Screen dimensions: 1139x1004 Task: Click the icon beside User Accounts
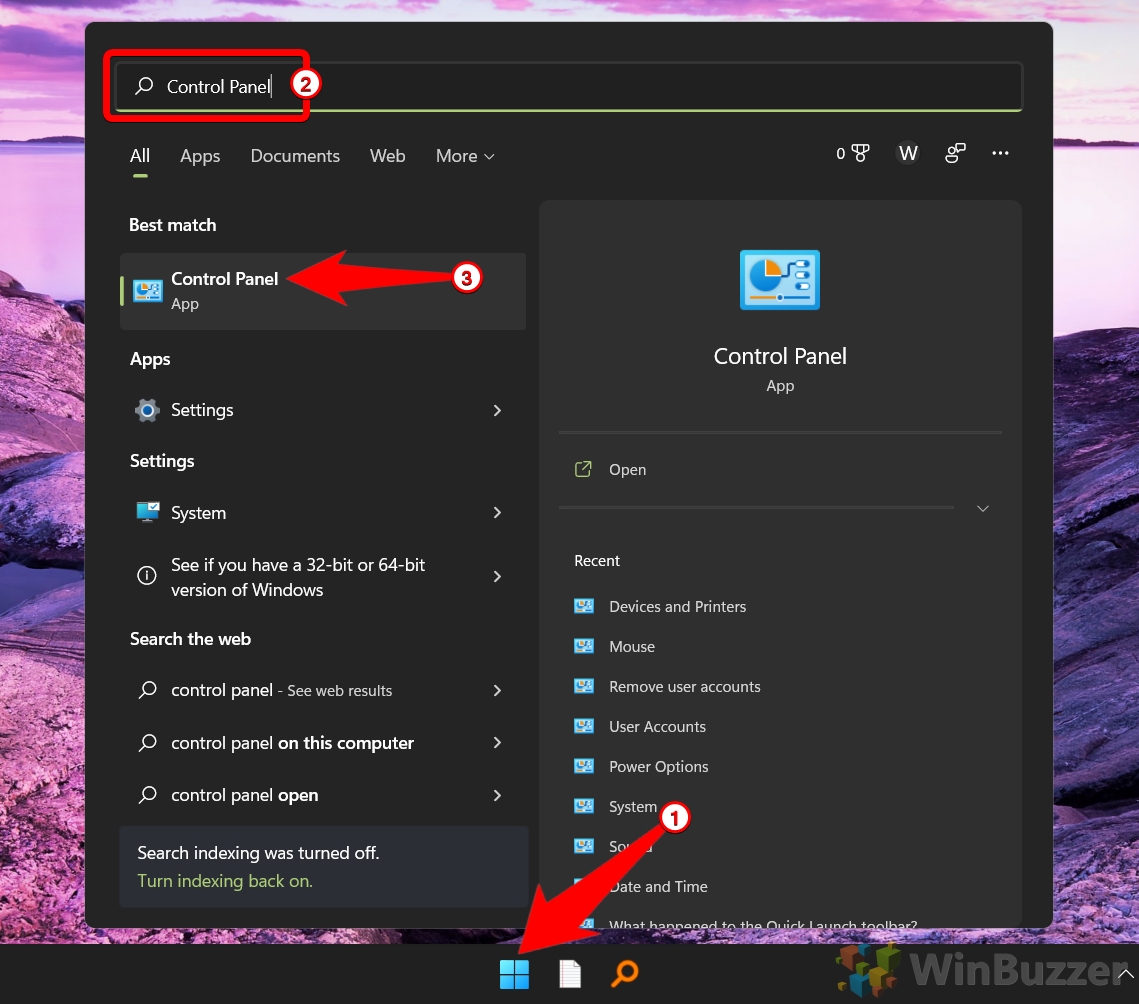pyautogui.click(x=584, y=726)
